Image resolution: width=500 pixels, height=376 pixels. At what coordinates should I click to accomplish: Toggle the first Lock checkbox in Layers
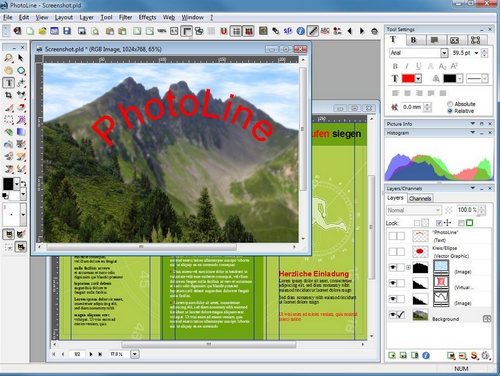click(x=417, y=223)
